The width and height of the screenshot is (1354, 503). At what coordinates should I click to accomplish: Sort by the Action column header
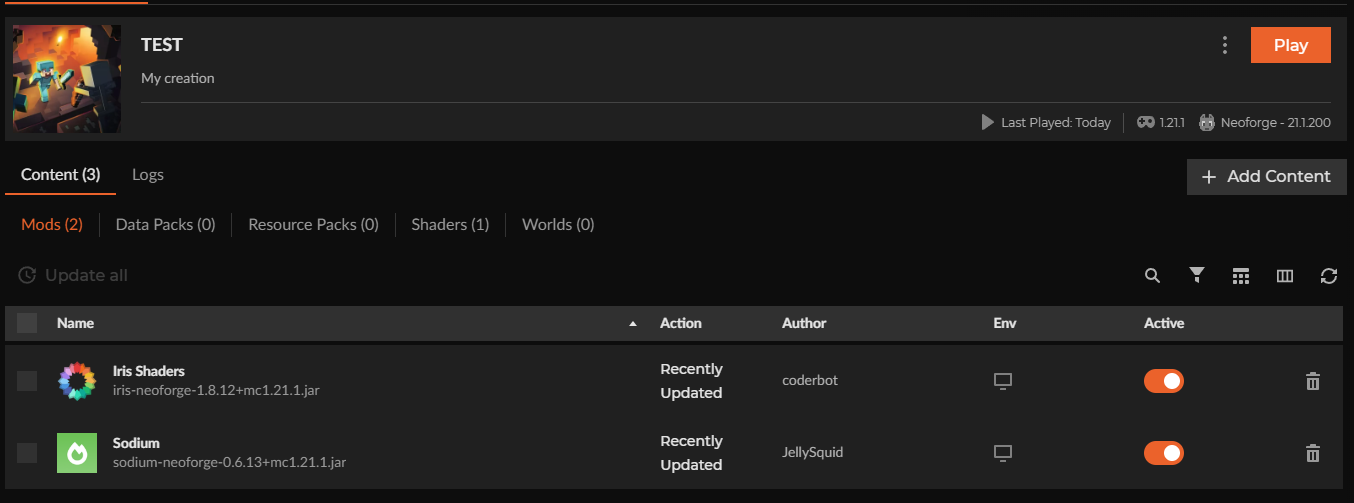tap(681, 323)
